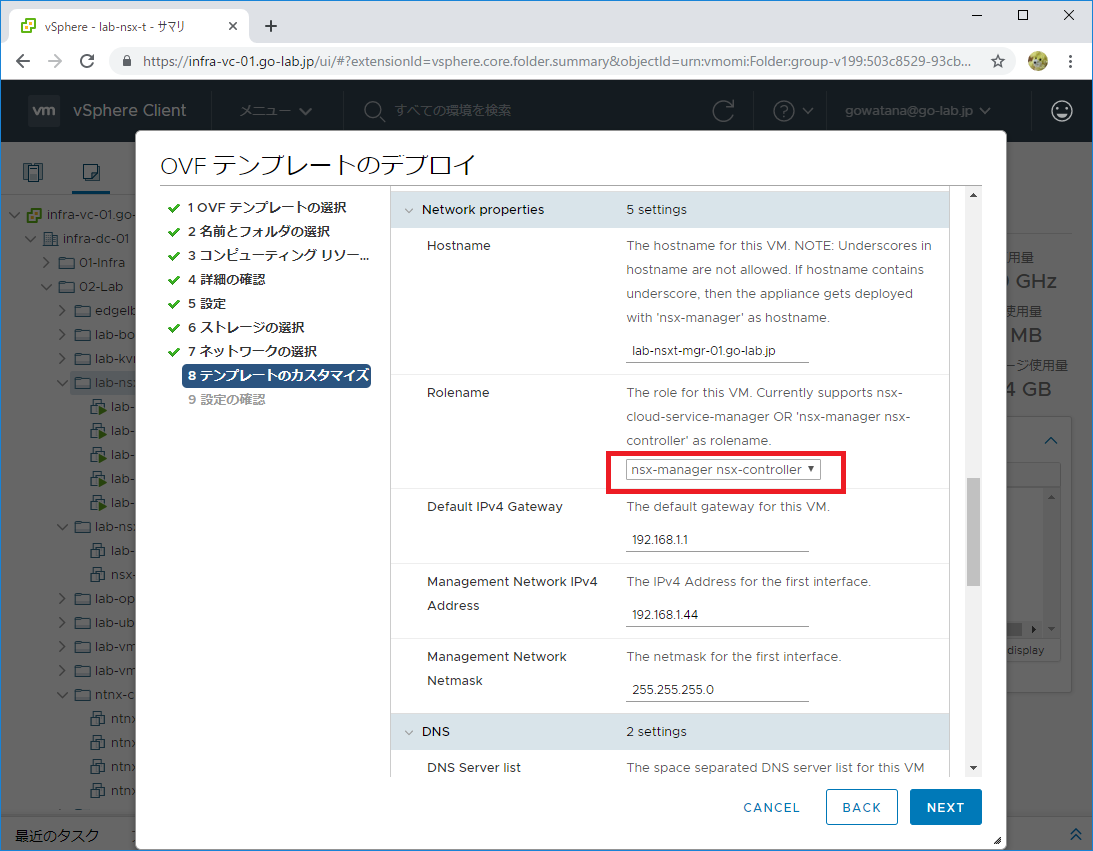1093x851 pixels.
Task: Collapse the infra-vc-01 tree node
Action: (15, 215)
